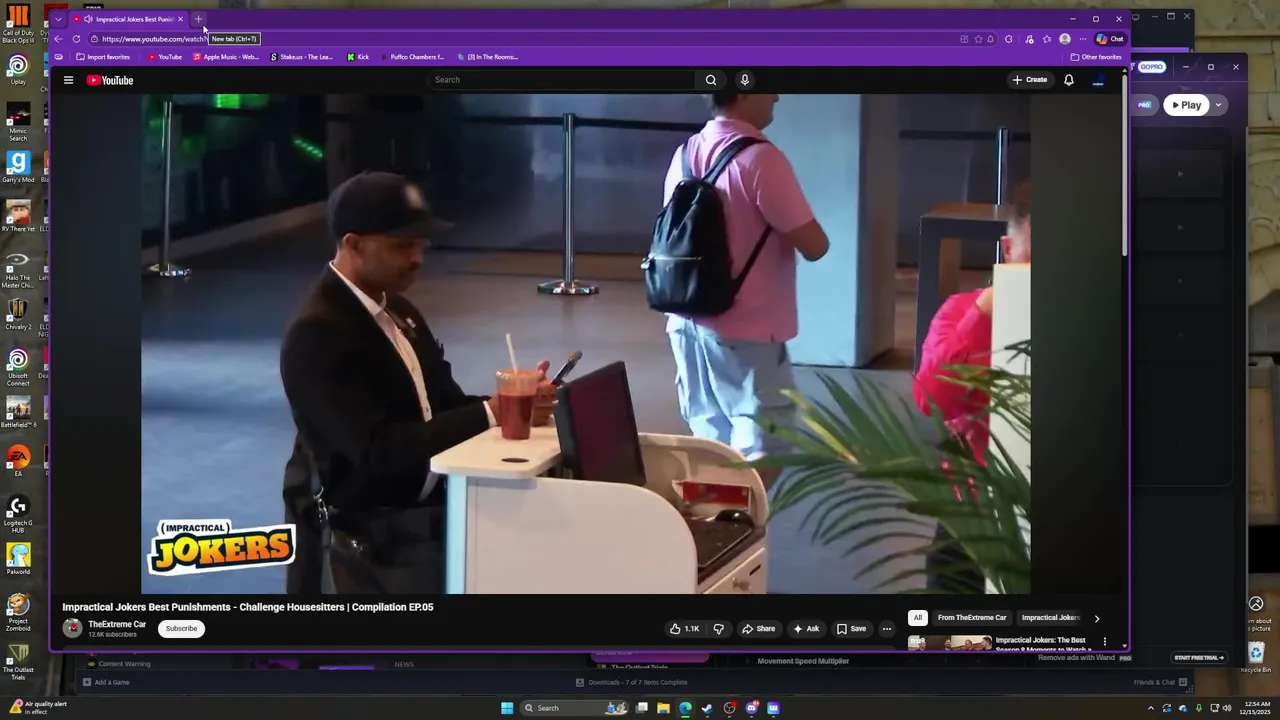This screenshot has height=720, width=1280.
Task: Open Project Zomboid desktop shortcut
Action: pos(18,613)
